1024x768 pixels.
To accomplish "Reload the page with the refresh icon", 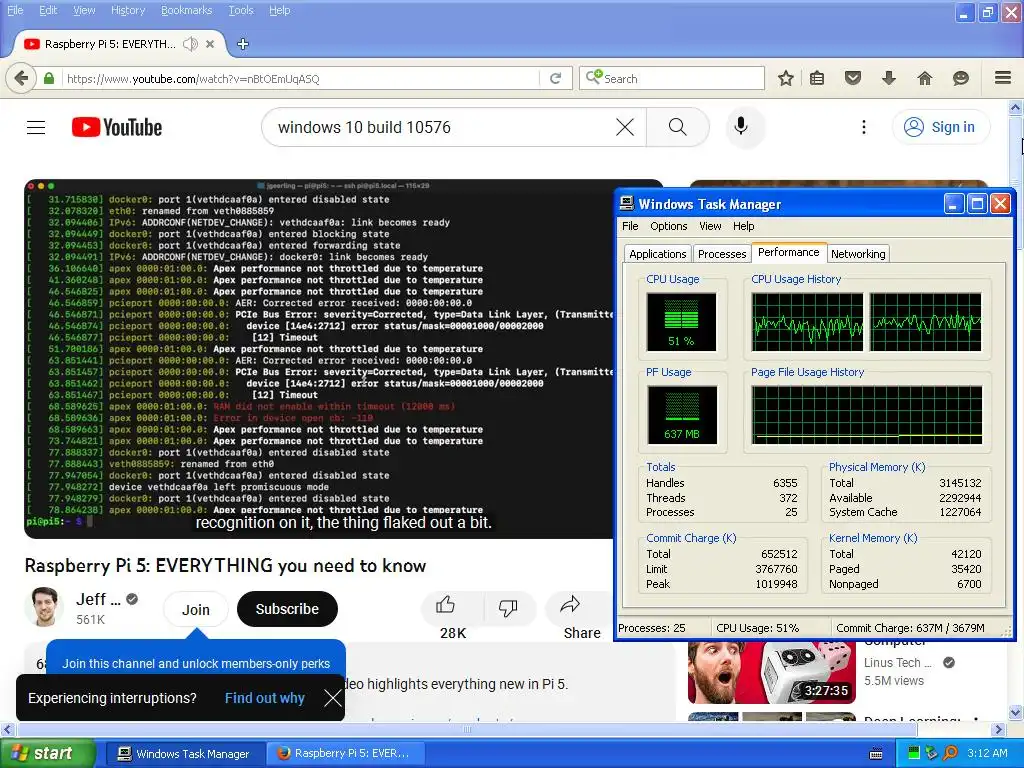I will pyautogui.click(x=555, y=78).
